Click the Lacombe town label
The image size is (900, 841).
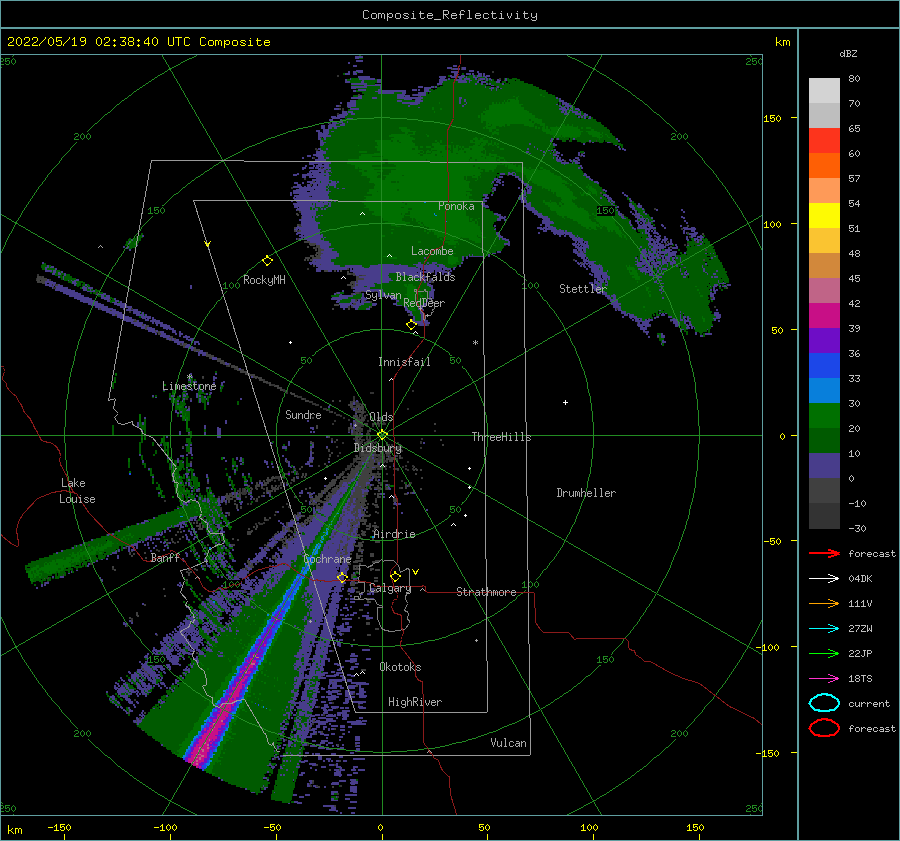(432, 251)
